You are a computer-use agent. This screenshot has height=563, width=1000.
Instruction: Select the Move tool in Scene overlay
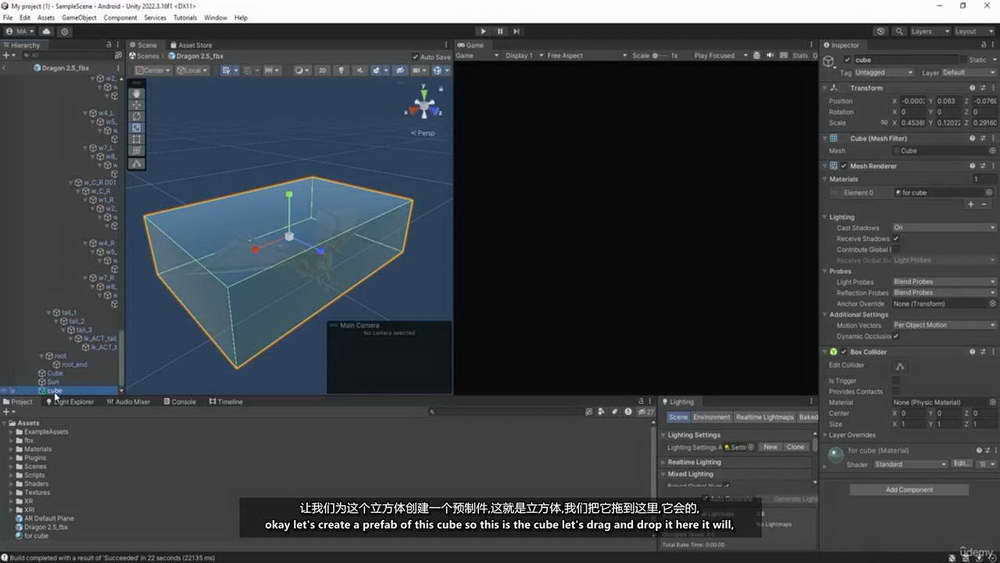tap(136, 105)
